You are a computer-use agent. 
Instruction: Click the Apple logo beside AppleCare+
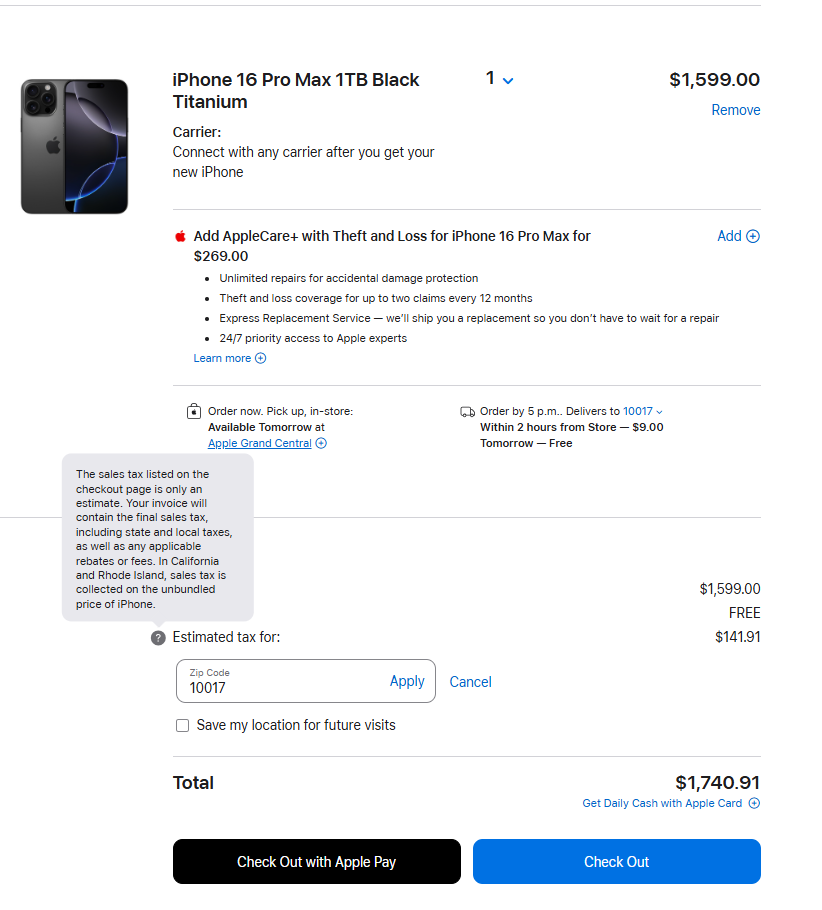tap(181, 237)
